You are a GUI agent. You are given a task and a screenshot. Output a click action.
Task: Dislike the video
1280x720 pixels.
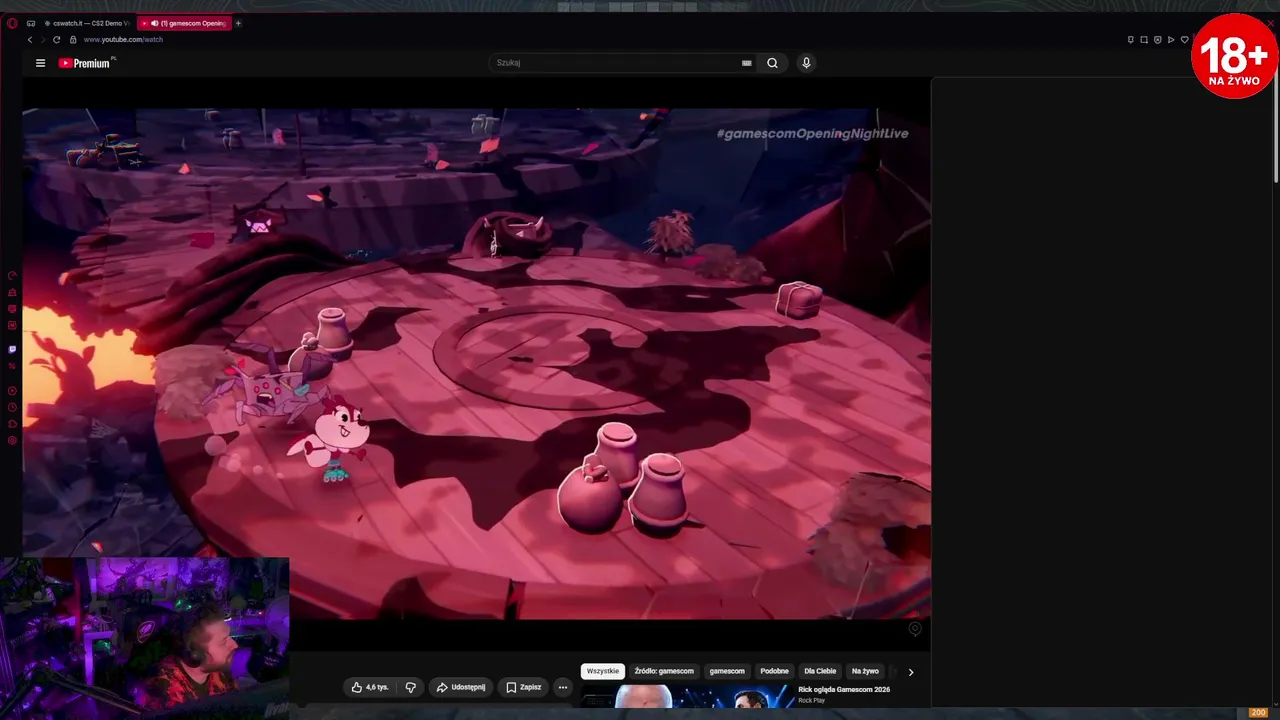click(410, 687)
